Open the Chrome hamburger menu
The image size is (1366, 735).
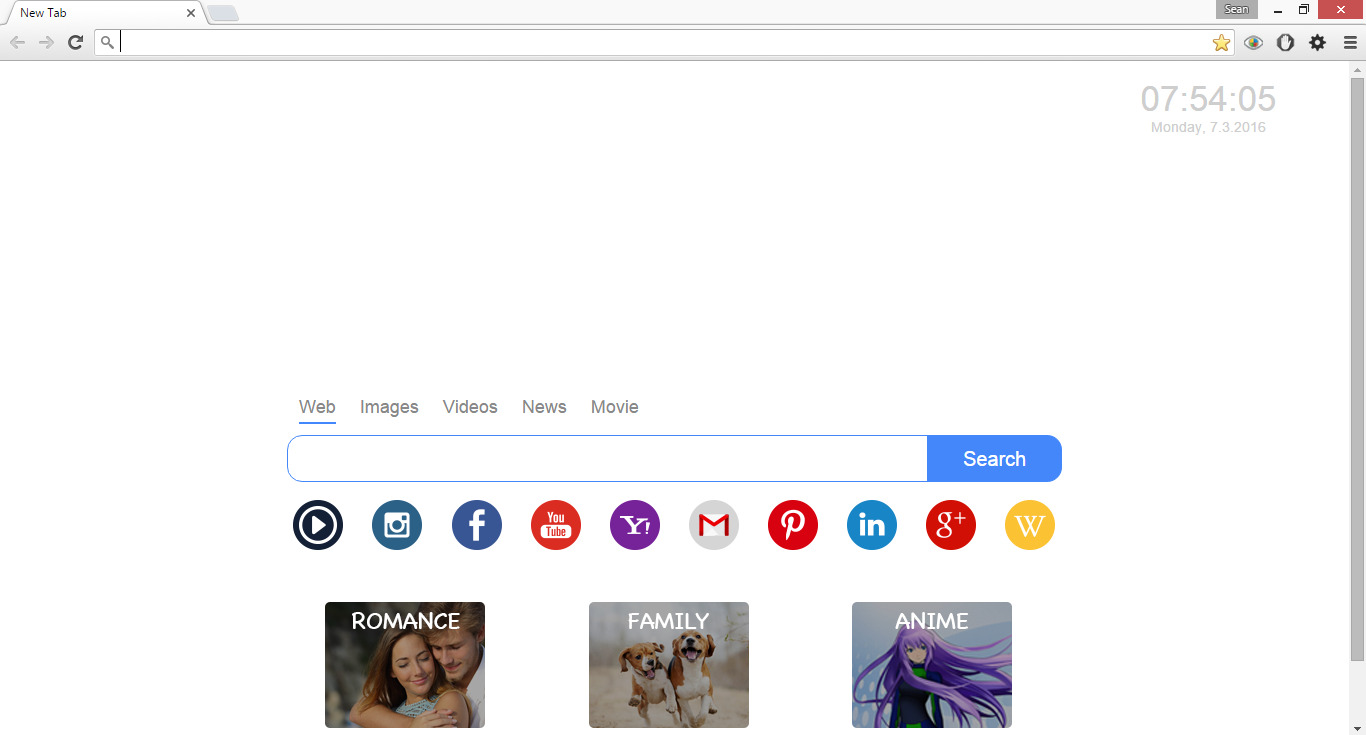coord(1350,42)
